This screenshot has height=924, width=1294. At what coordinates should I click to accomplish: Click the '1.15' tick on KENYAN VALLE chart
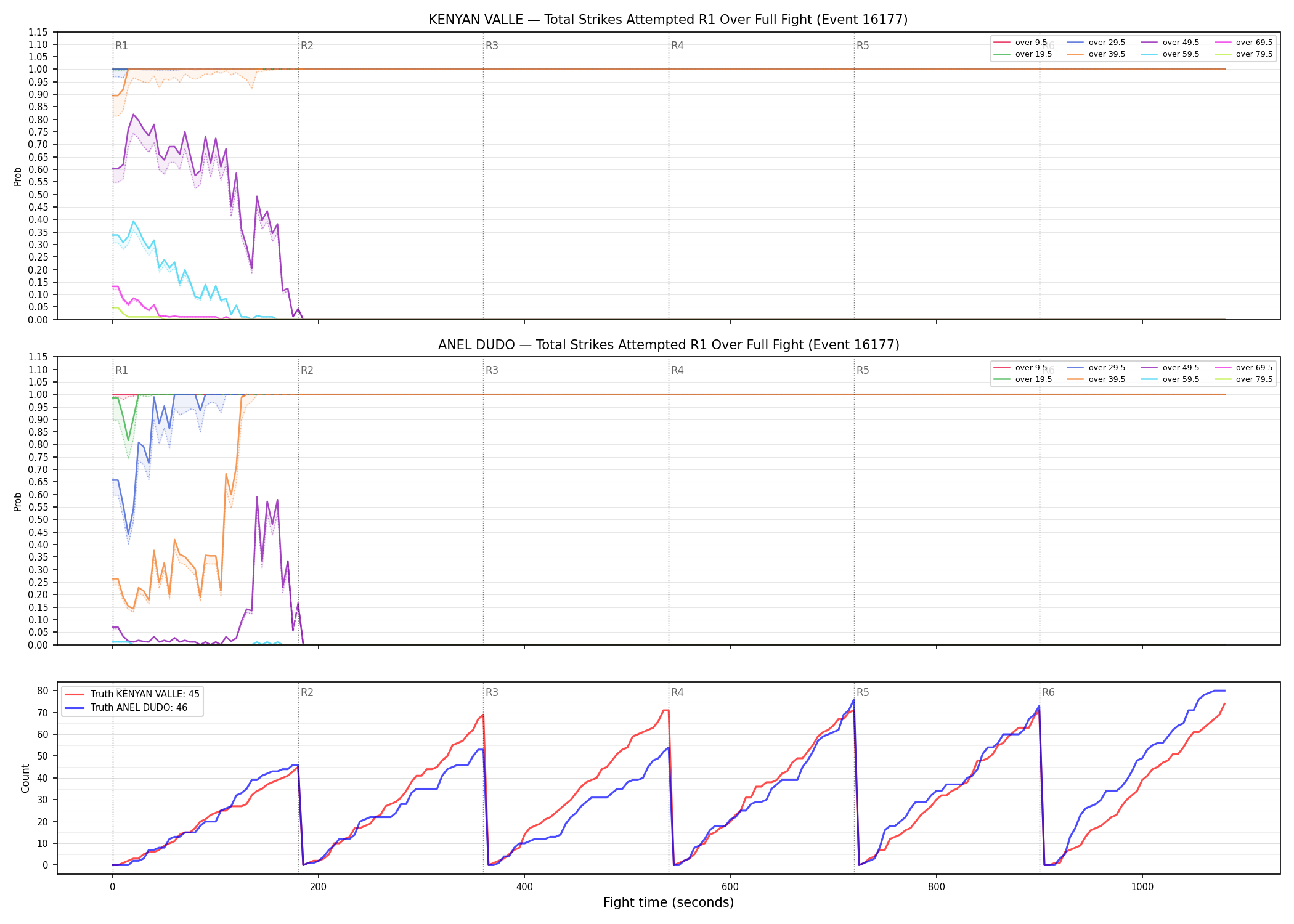38,32
